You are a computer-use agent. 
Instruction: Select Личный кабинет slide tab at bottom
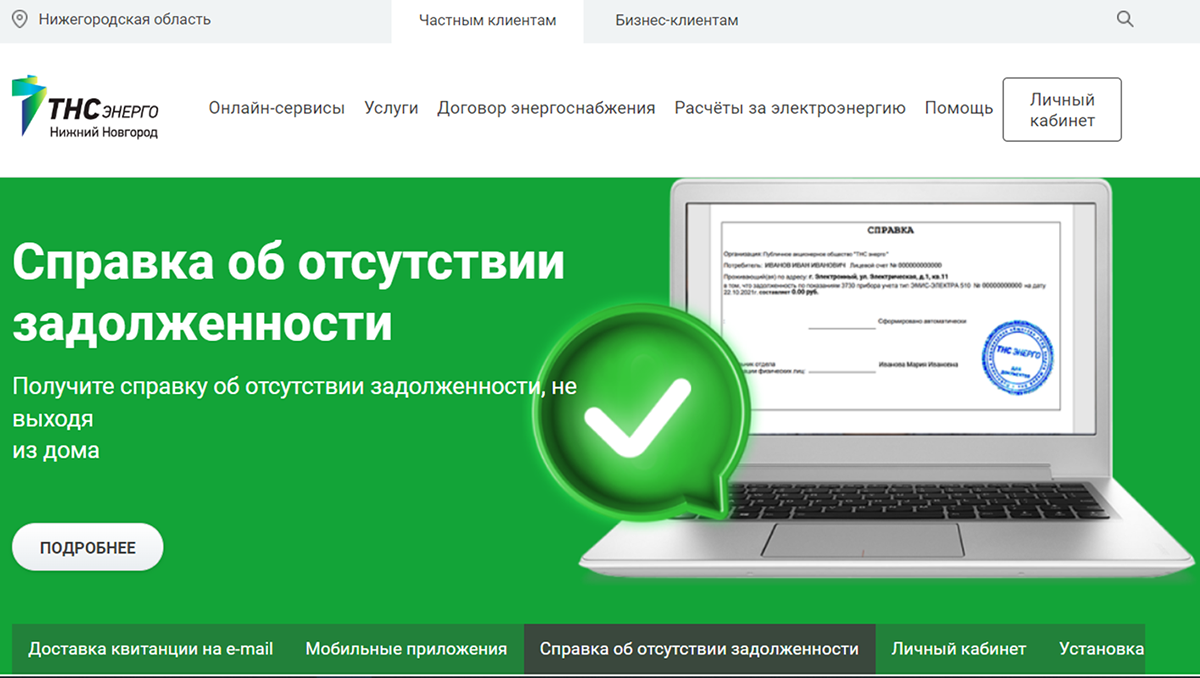coord(959,649)
